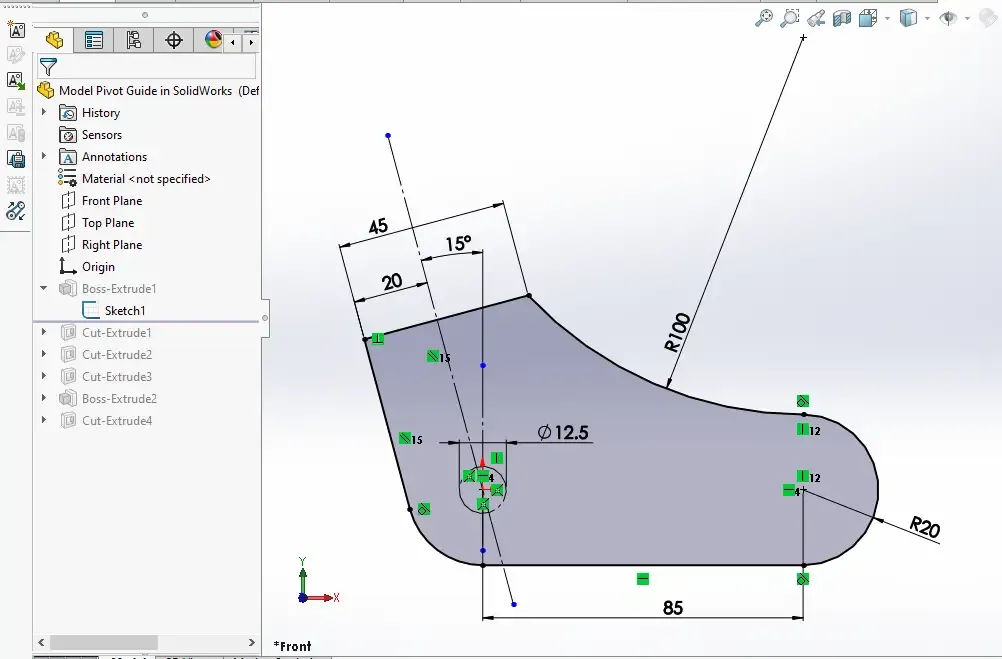Viewport: 1002px width, 659px height.
Task: Expand the Cut-Extrude3 feature
Action: click(44, 376)
